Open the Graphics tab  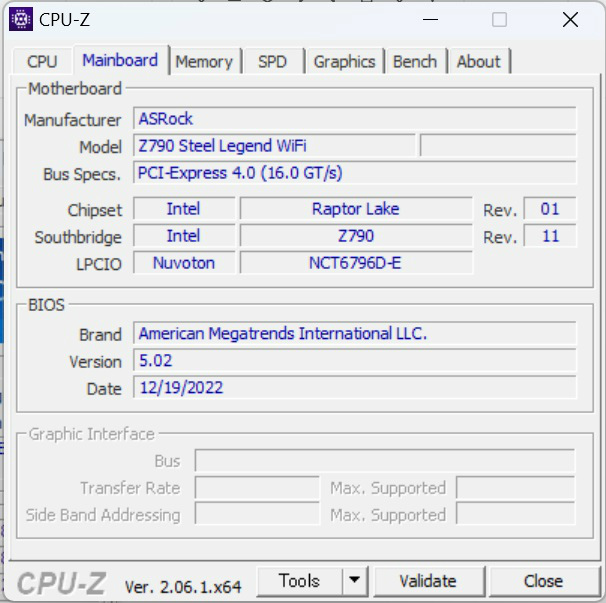pyautogui.click(x=344, y=61)
